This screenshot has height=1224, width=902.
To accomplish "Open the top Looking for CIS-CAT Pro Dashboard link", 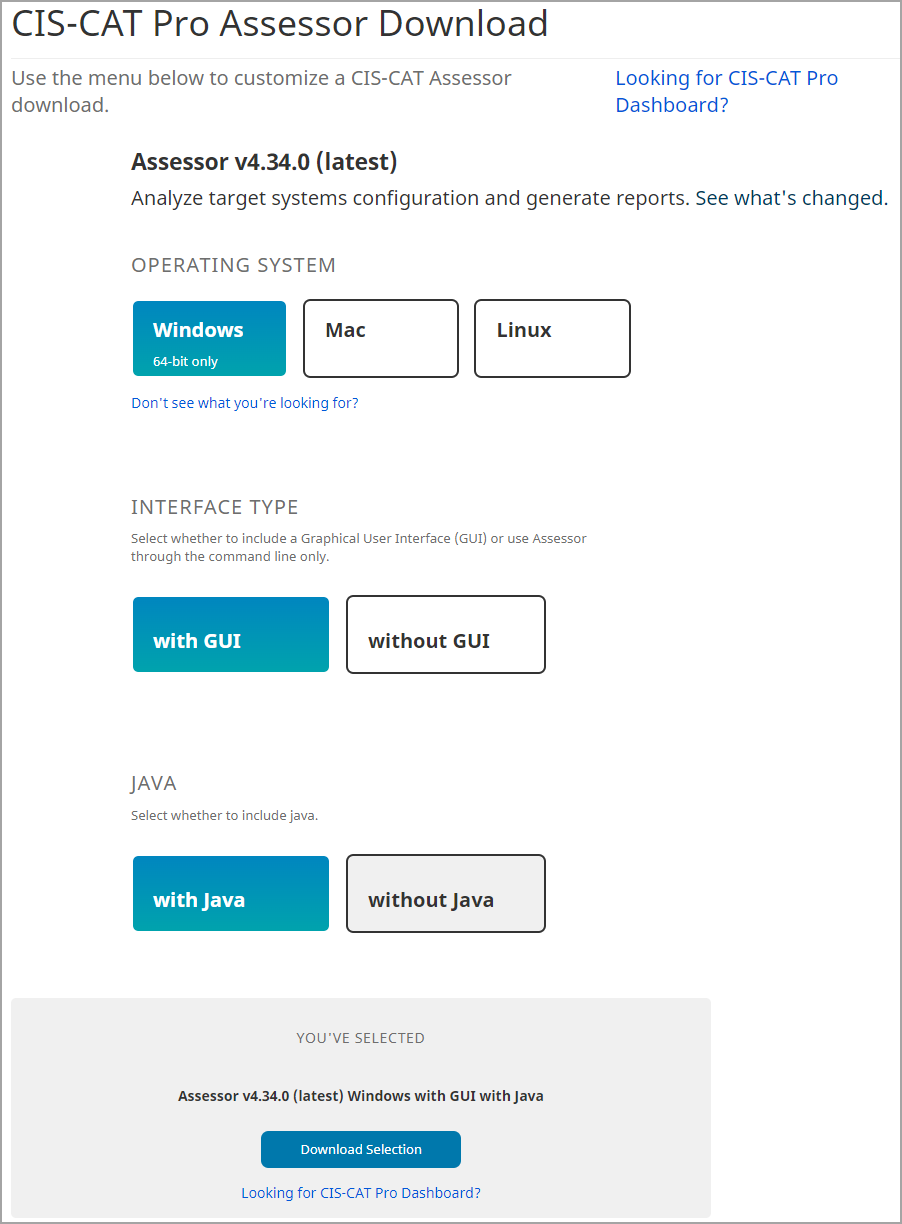I will pos(726,91).
